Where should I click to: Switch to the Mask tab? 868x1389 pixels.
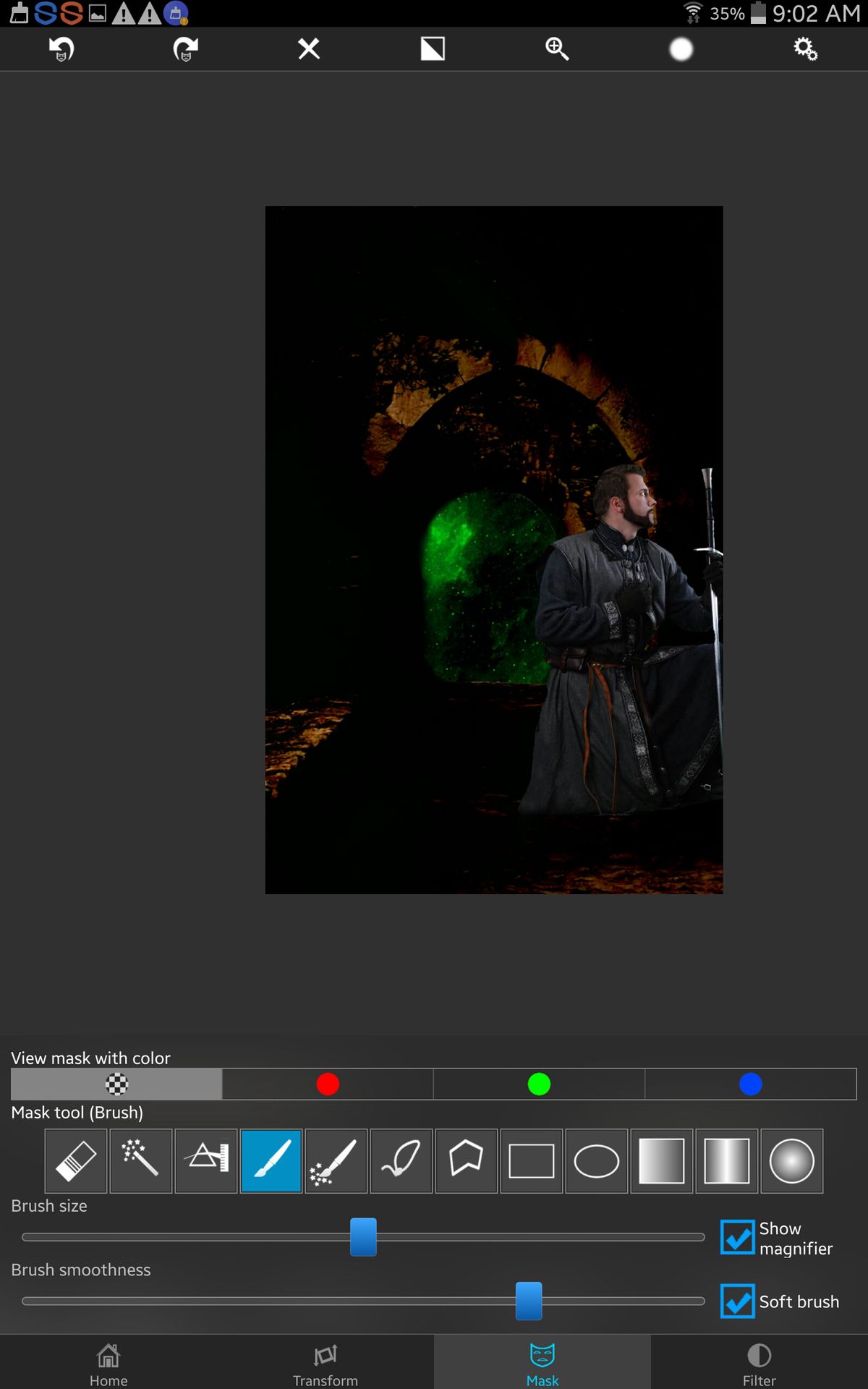point(542,1362)
